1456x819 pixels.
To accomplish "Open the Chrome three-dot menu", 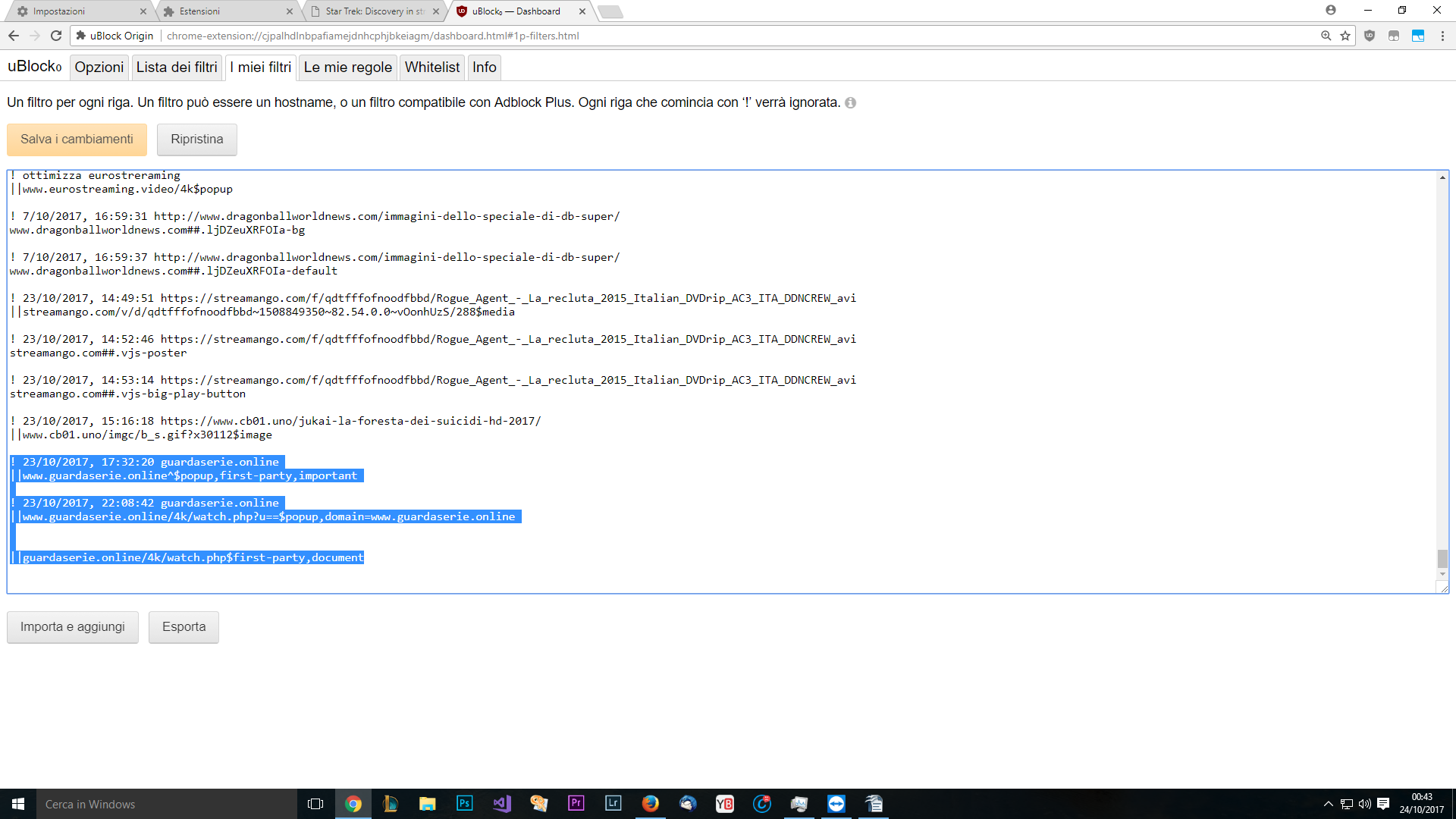I will [x=1442, y=36].
